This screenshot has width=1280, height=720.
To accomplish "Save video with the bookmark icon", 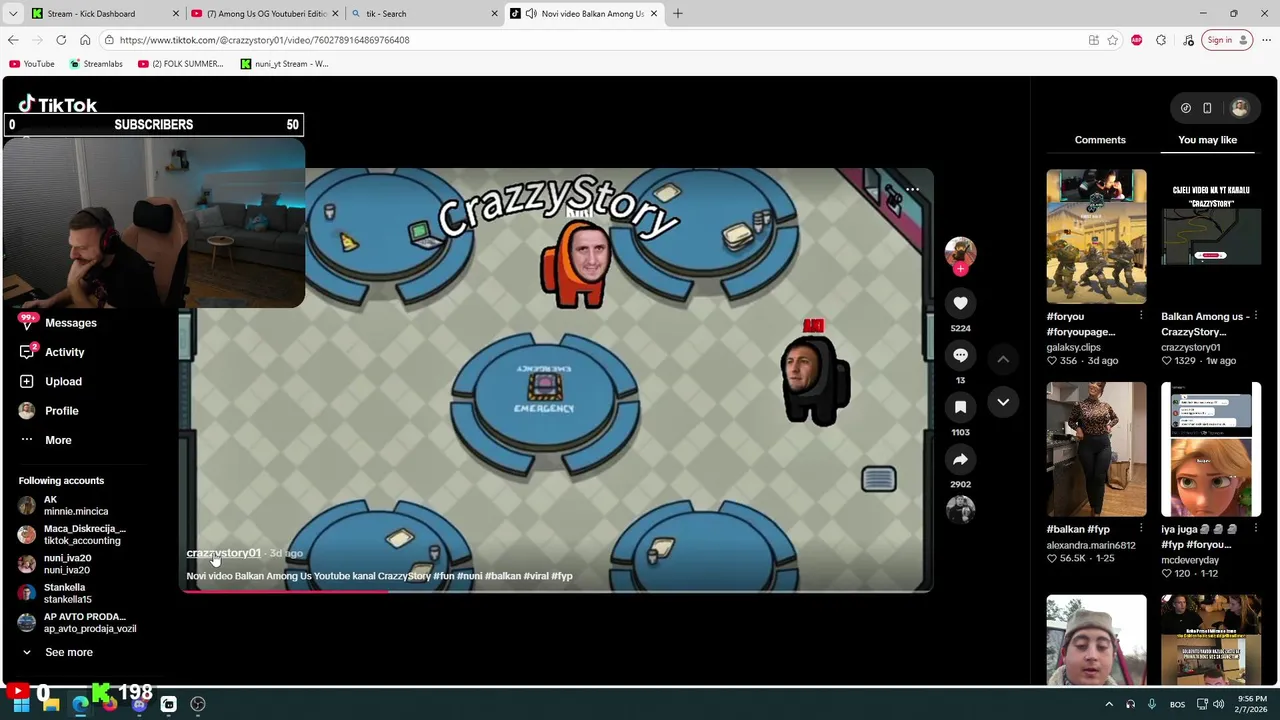I will pos(960,407).
